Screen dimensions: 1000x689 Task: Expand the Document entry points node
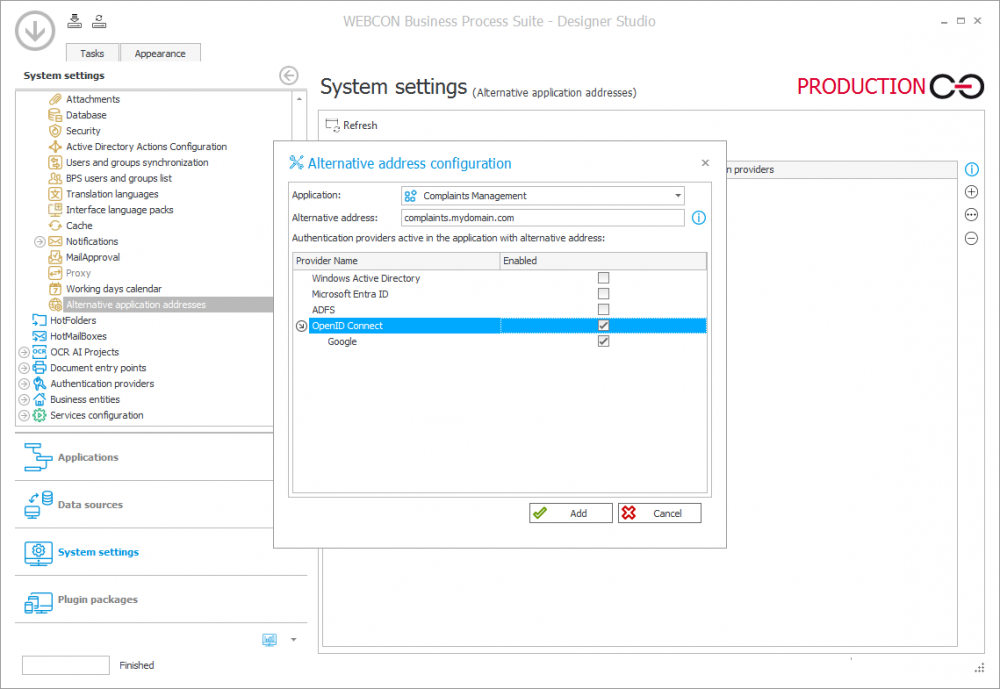point(24,368)
